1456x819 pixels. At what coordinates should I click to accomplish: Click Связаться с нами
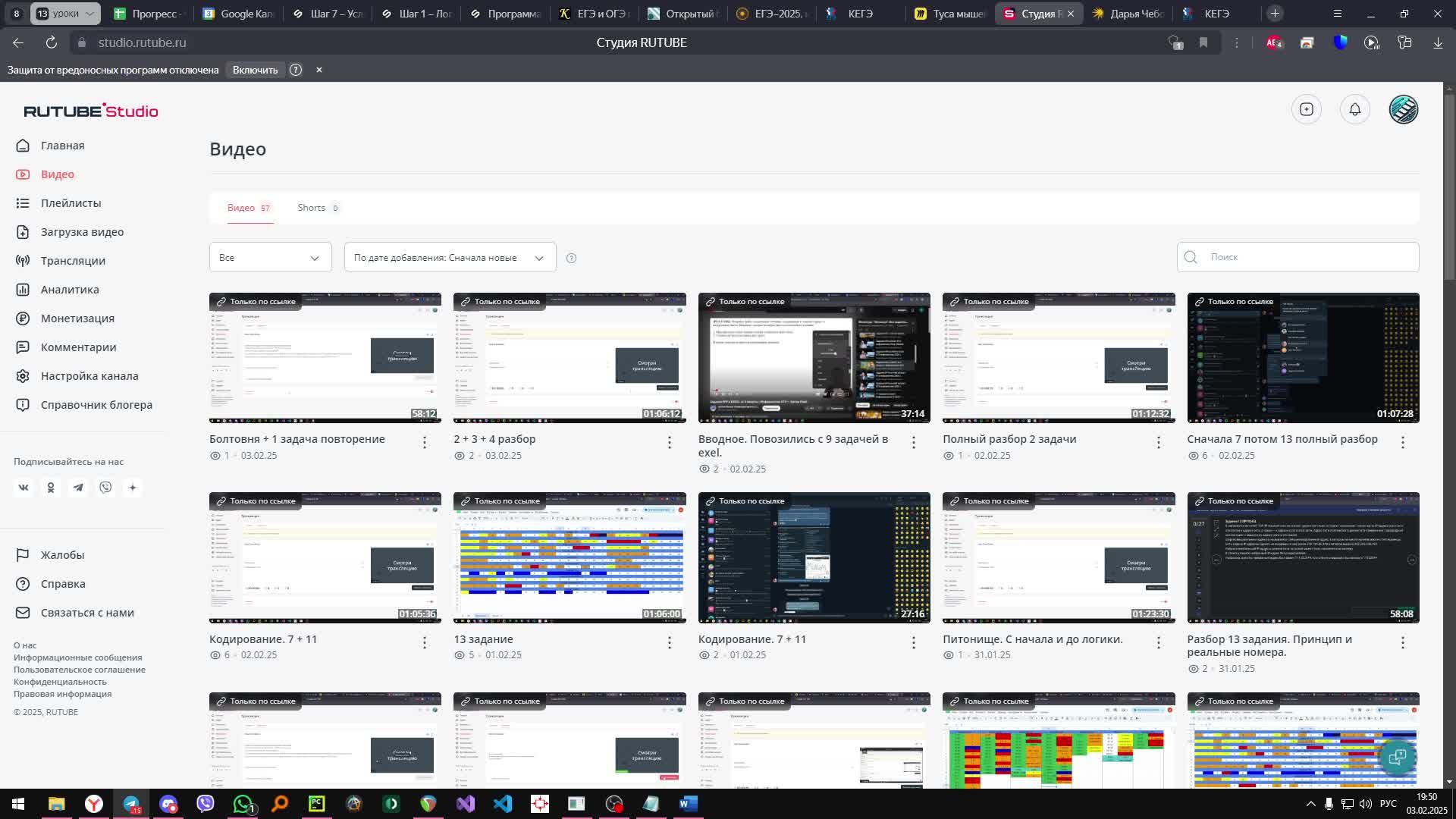75,613
